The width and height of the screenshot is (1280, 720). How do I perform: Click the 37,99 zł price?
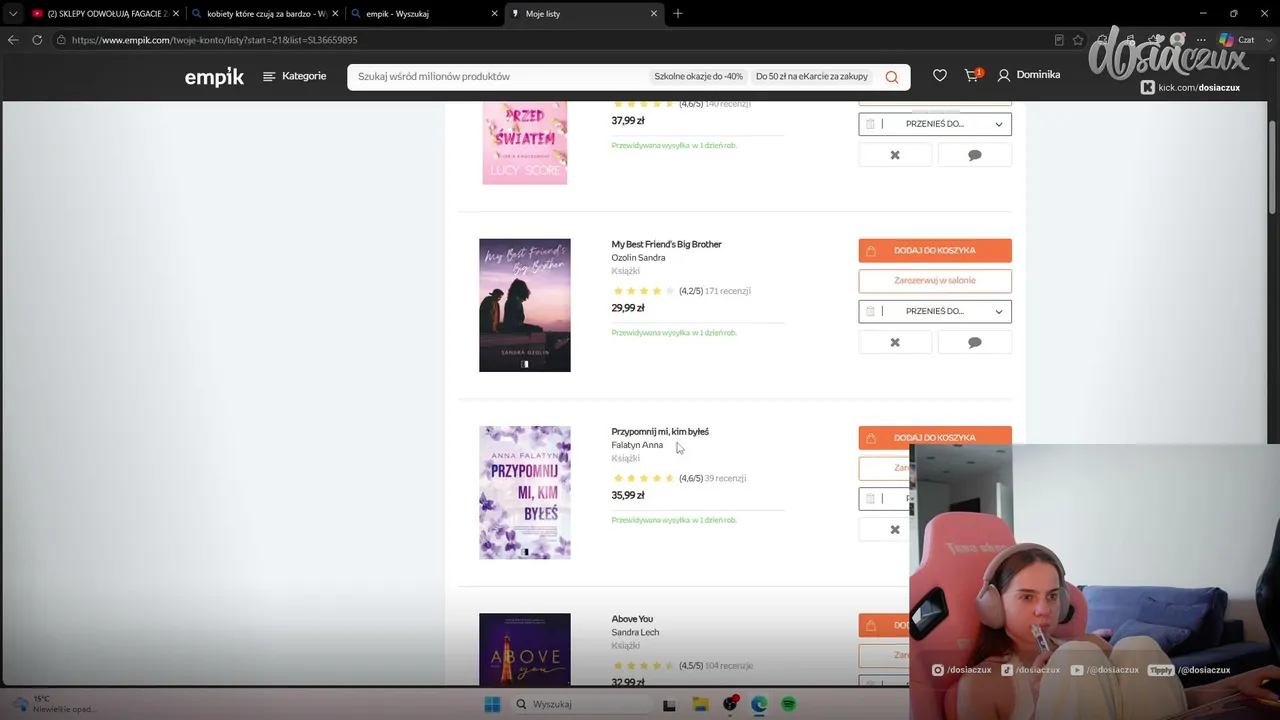[628, 121]
